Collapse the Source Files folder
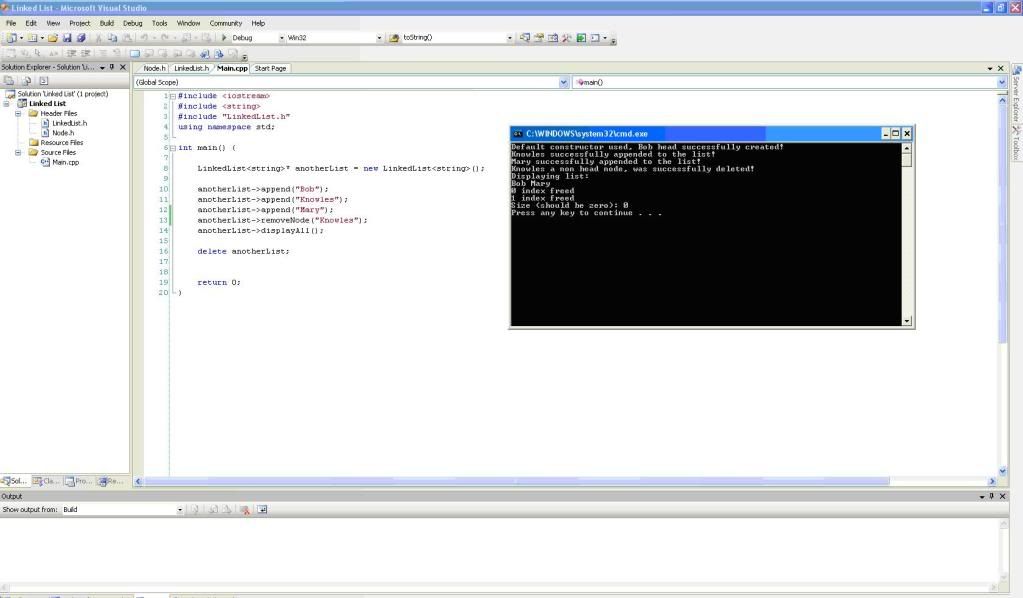Viewport: 1023px width, 598px height. [x=18, y=153]
